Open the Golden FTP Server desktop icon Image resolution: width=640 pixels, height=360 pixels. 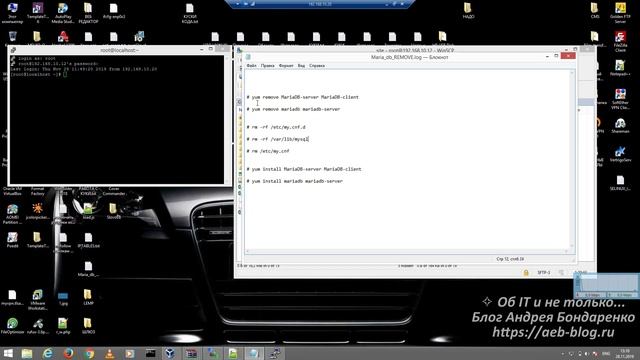point(620,12)
